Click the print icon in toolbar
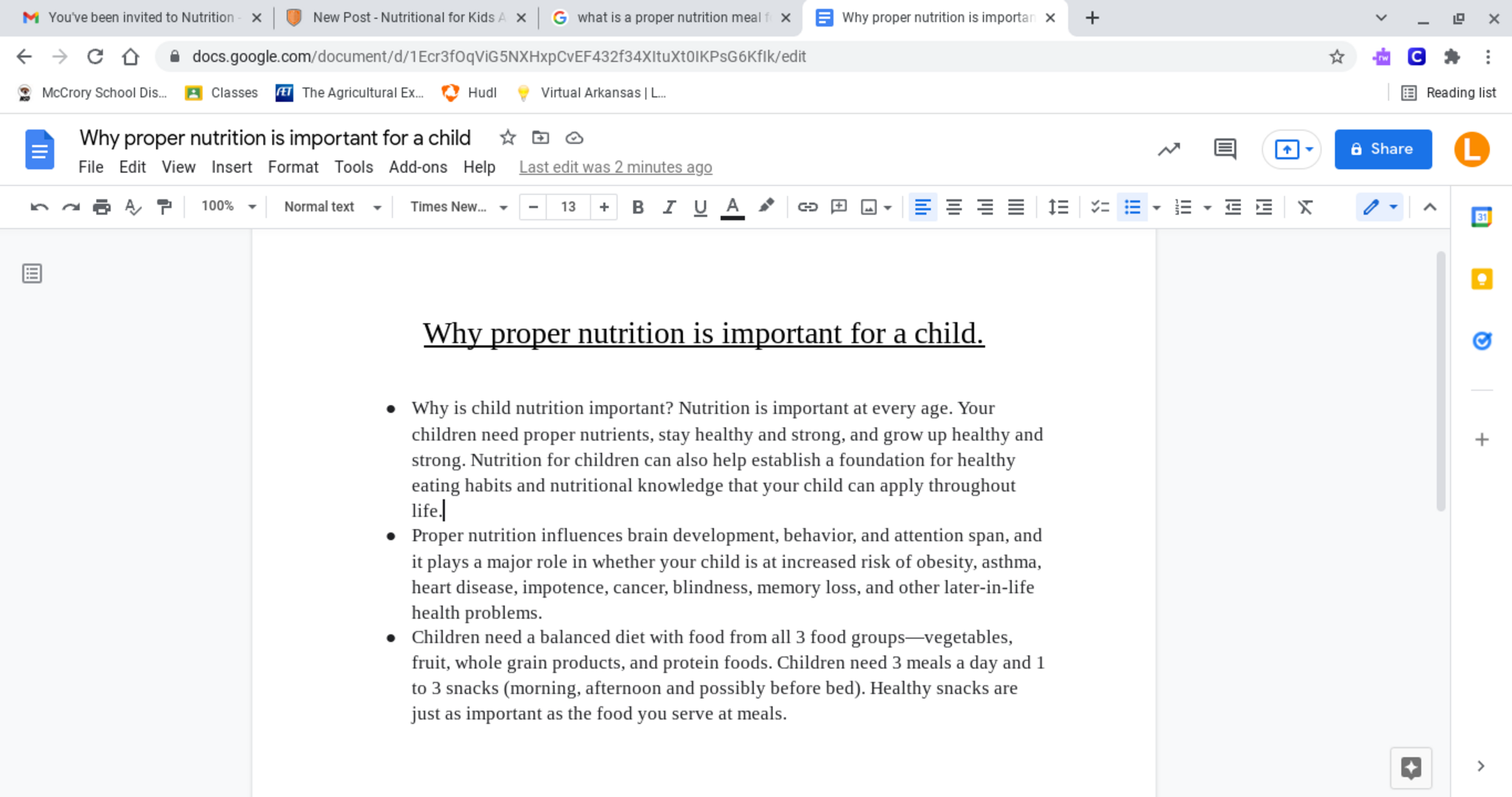The image size is (1512, 797). (x=102, y=208)
